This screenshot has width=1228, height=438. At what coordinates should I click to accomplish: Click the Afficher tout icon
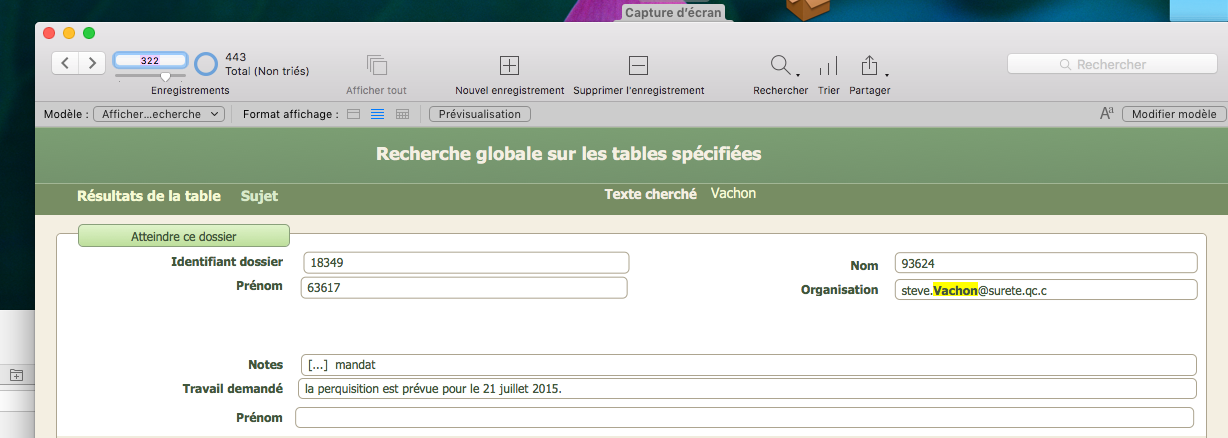377,65
